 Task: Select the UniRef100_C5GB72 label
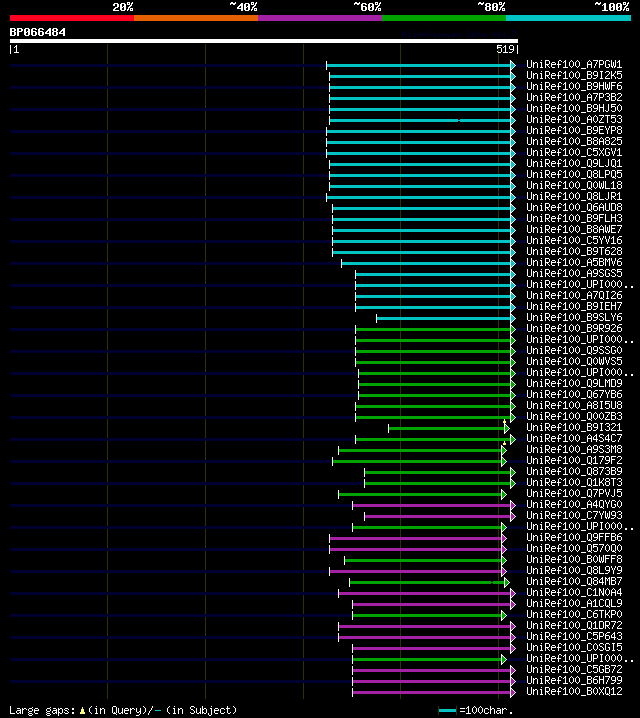574,669
